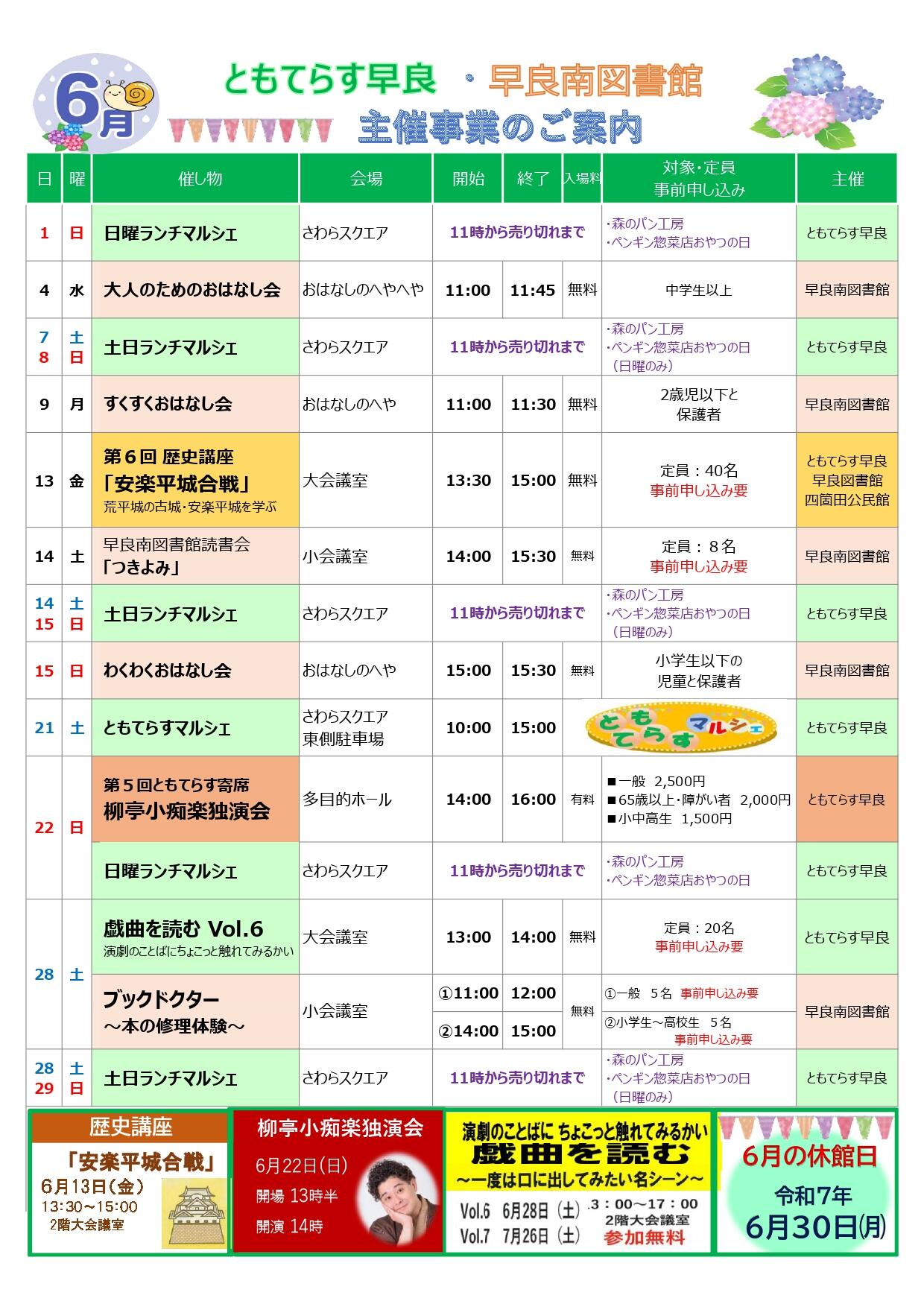Open the 戯曲を読む yellow banner
The image size is (924, 1307).
pos(579,1182)
